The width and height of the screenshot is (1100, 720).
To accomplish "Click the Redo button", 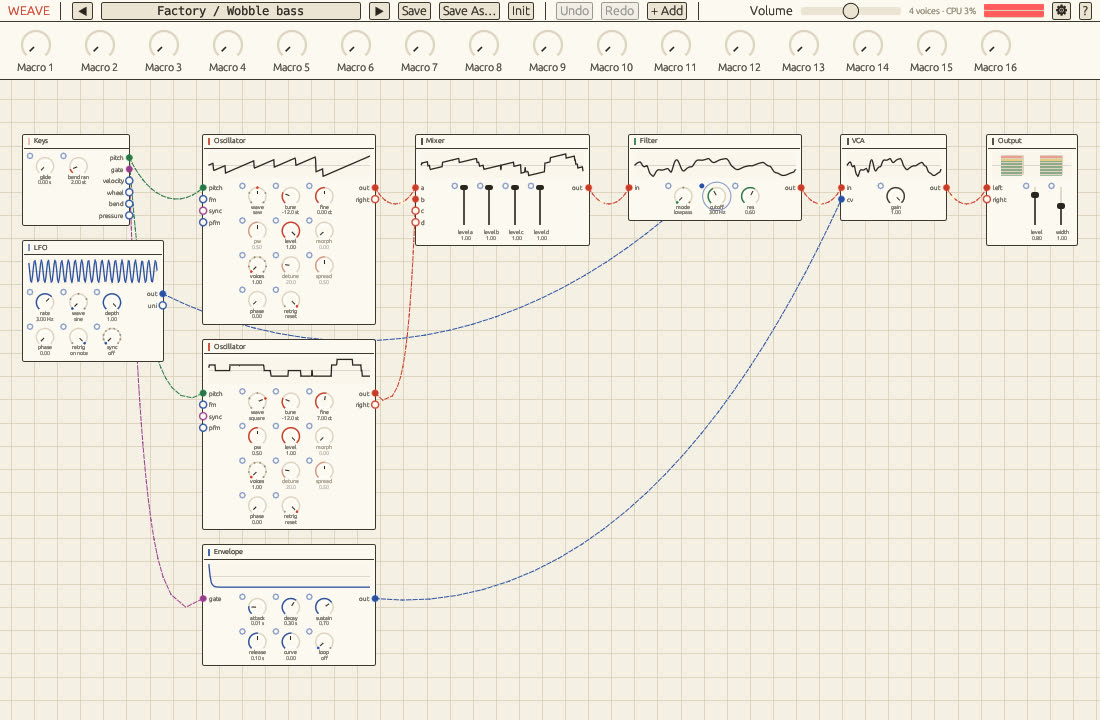I will pyautogui.click(x=619, y=11).
